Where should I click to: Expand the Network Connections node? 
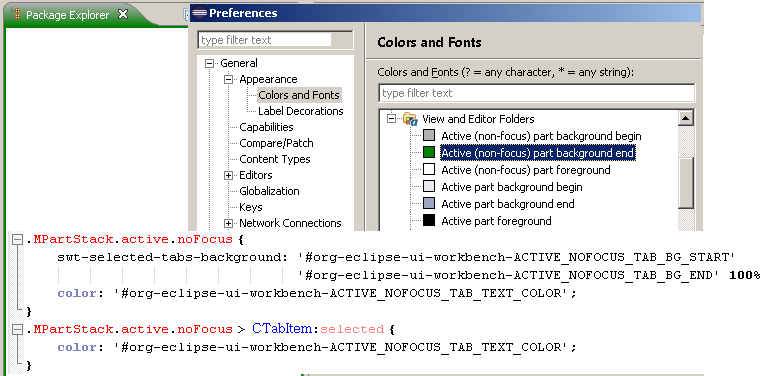pos(229,223)
